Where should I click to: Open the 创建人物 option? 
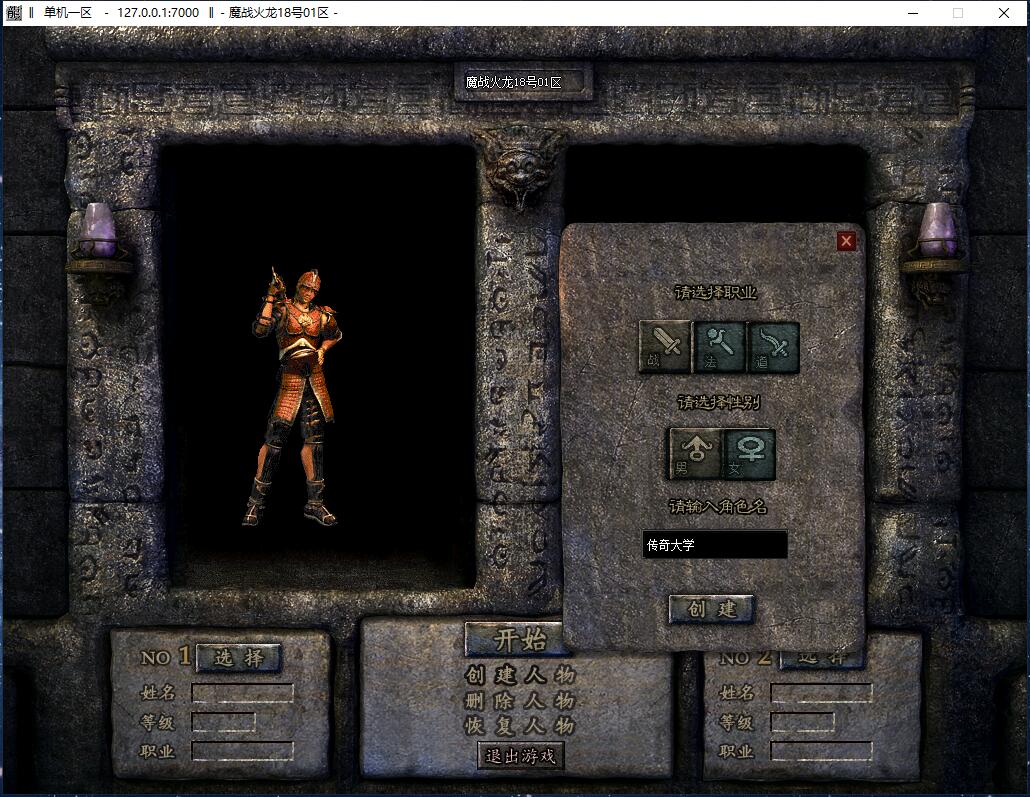(x=520, y=675)
